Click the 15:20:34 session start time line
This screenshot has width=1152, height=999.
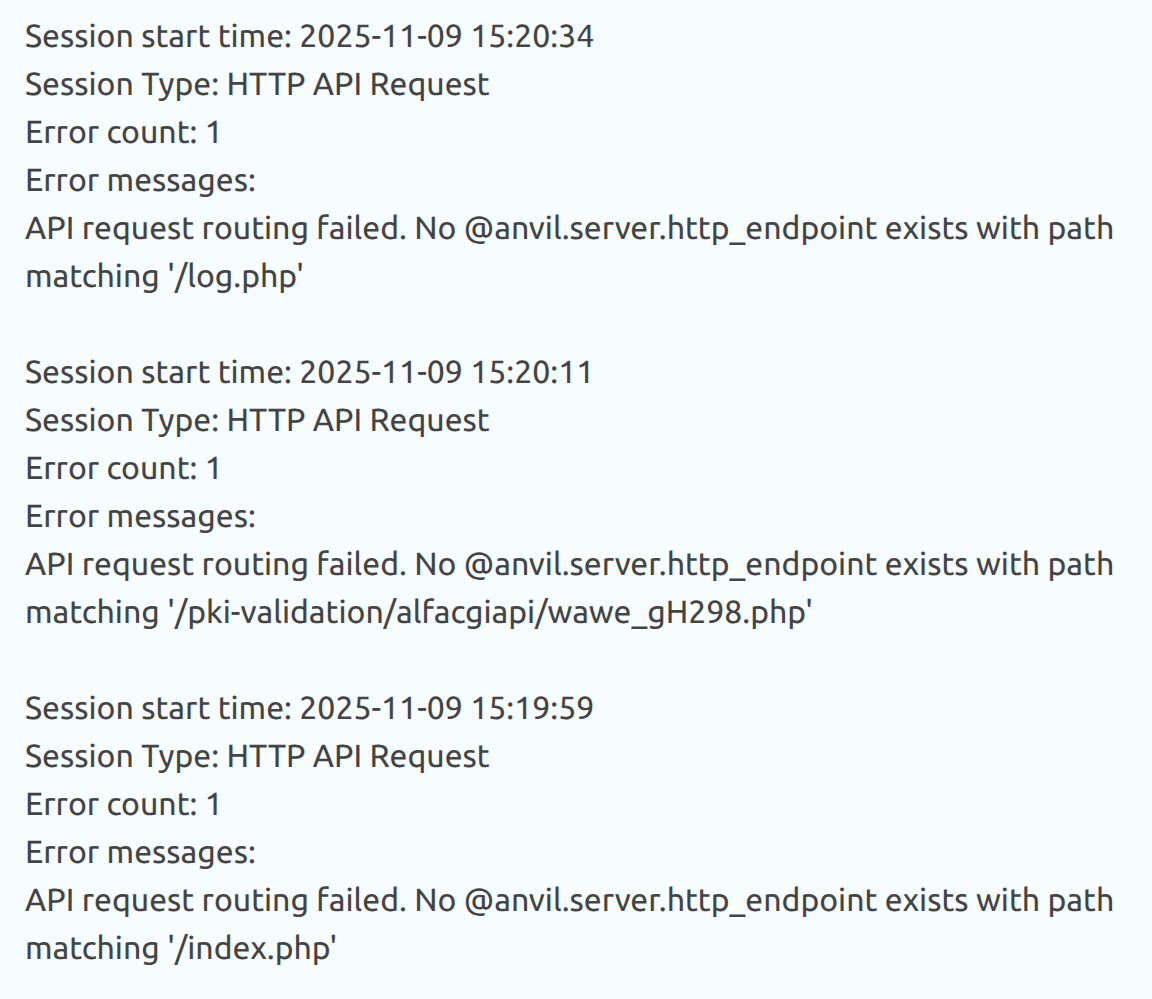309,37
